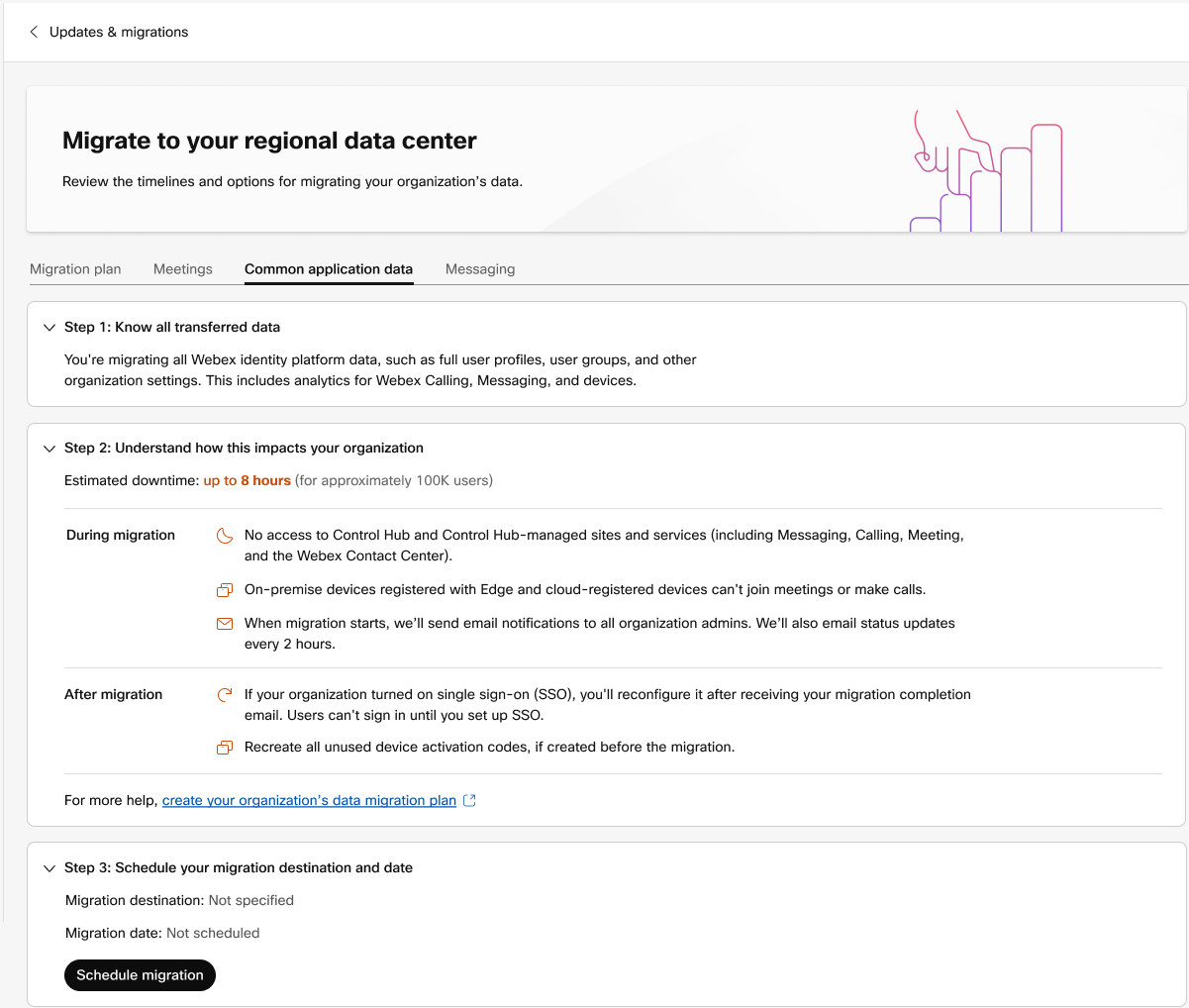Click Step 3 schedule migration heading text

(239, 867)
